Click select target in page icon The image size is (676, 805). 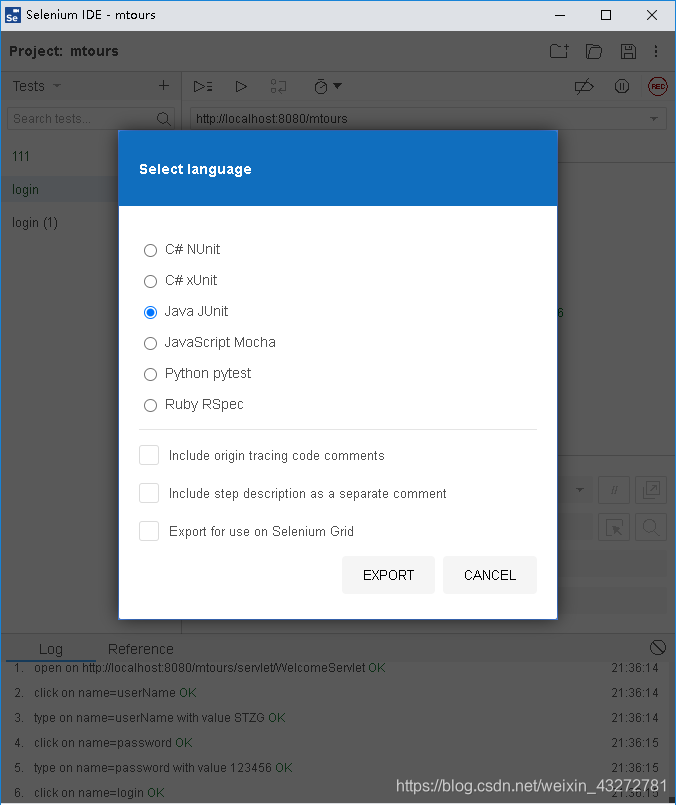coord(614,527)
